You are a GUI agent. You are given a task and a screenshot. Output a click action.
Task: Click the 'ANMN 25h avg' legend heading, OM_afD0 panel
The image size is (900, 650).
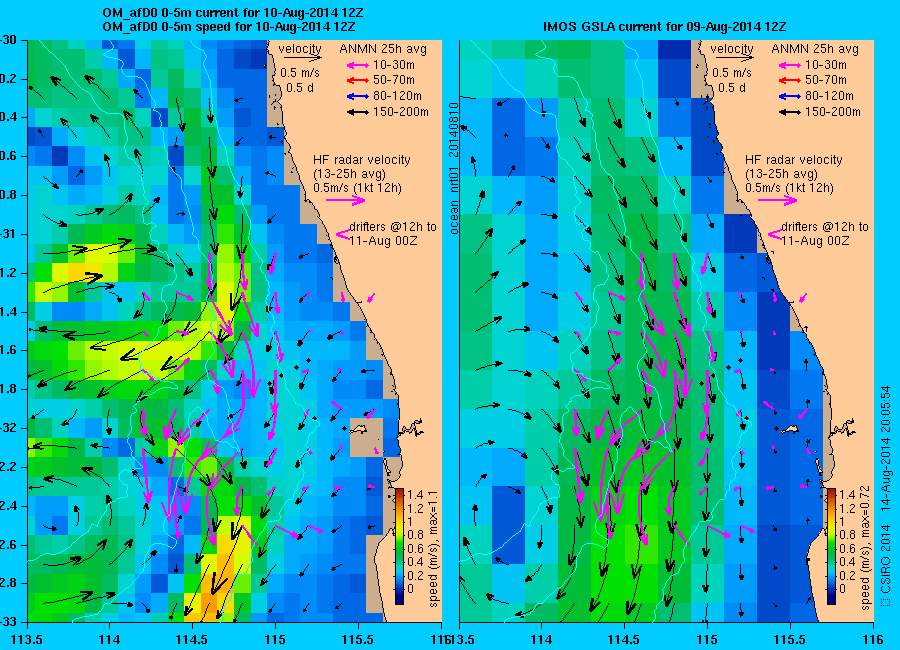[x=383, y=49]
